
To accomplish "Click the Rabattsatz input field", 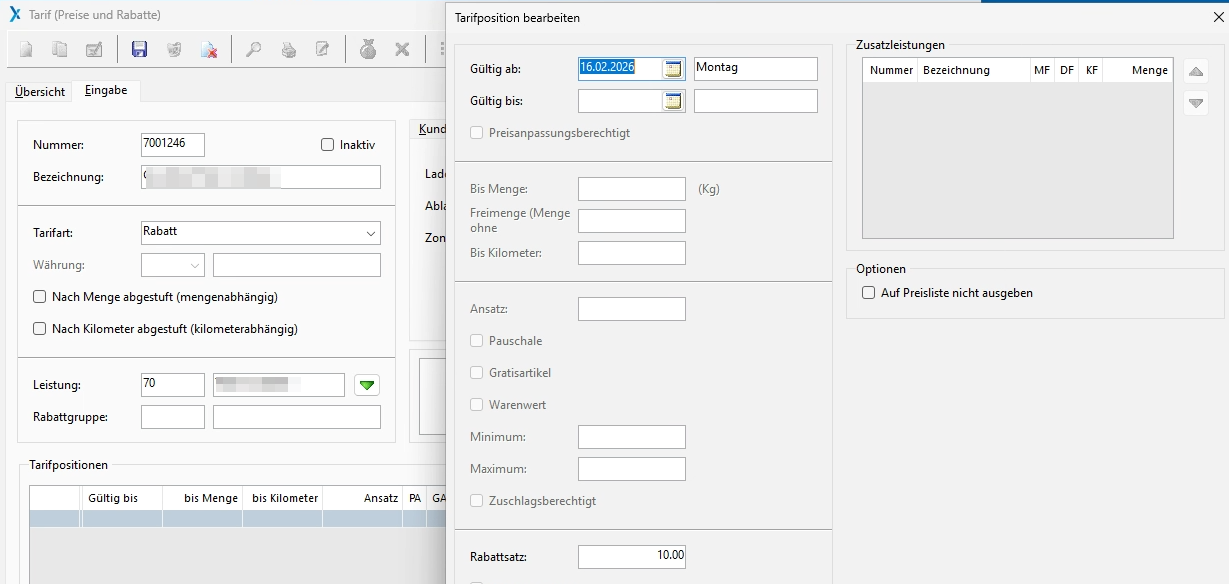I will pos(631,556).
